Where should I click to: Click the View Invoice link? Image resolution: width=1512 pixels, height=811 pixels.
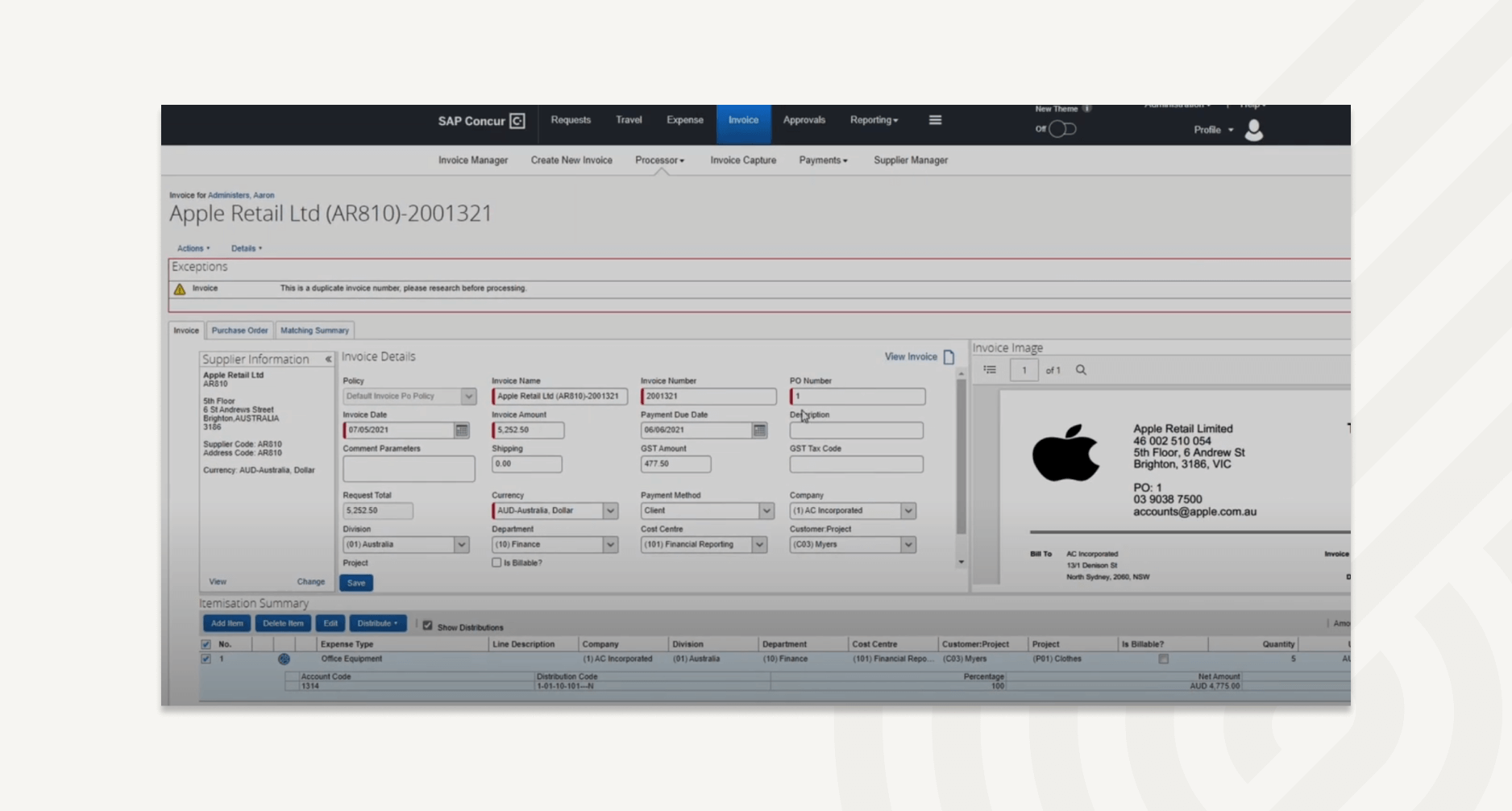tap(911, 356)
